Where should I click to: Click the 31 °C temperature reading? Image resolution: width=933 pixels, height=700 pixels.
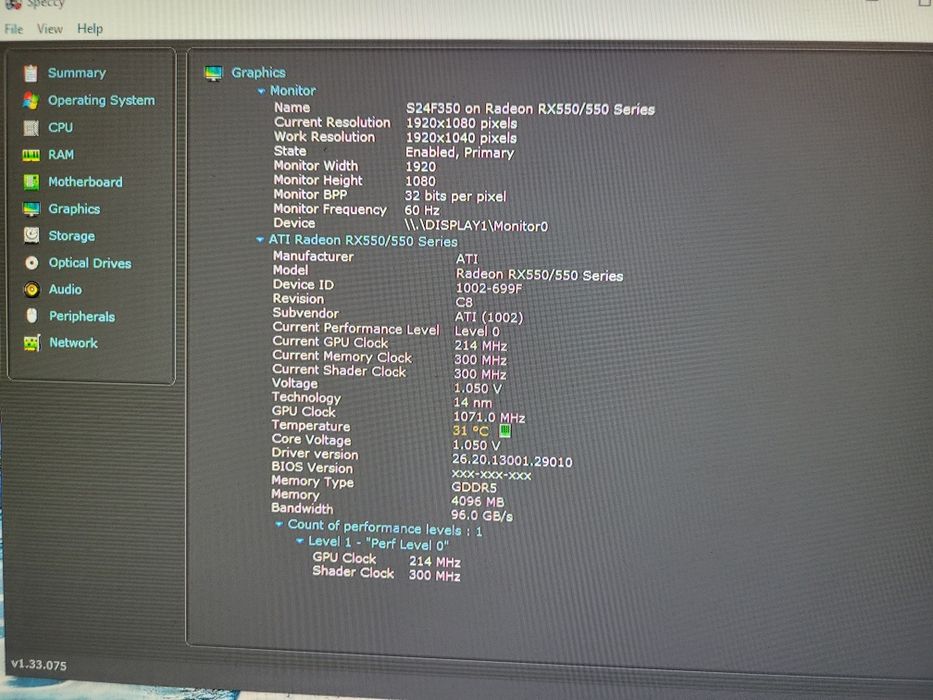(x=471, y=430)
